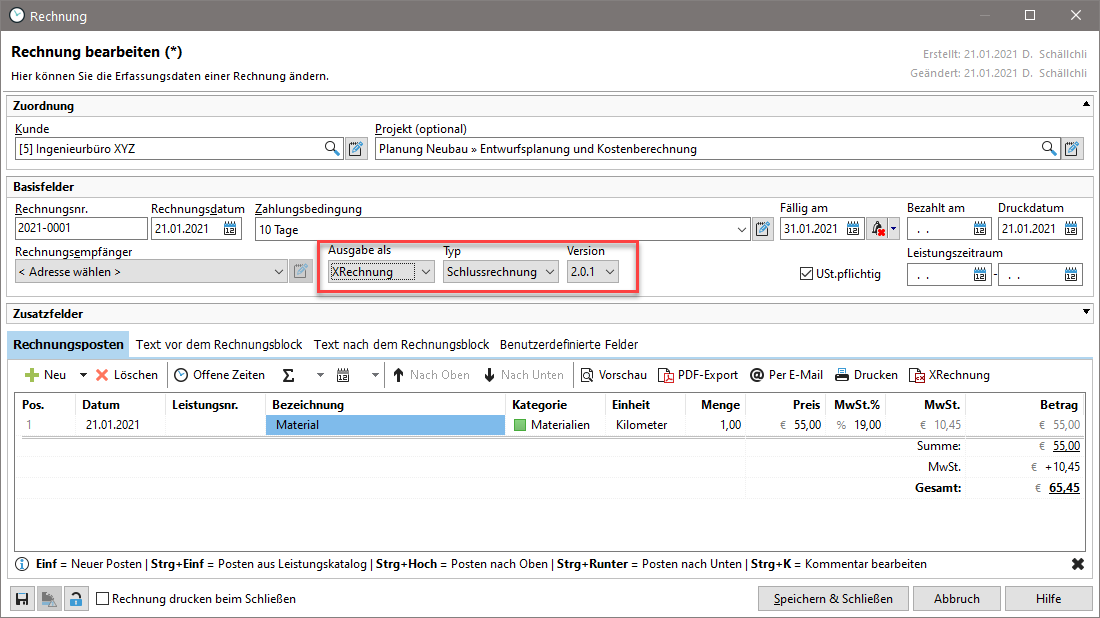Image resolution: width=1100 pixels, height=618 pixels.
Task: Click the padlock icon in bottom bar
Action: (x=76, y=599)
